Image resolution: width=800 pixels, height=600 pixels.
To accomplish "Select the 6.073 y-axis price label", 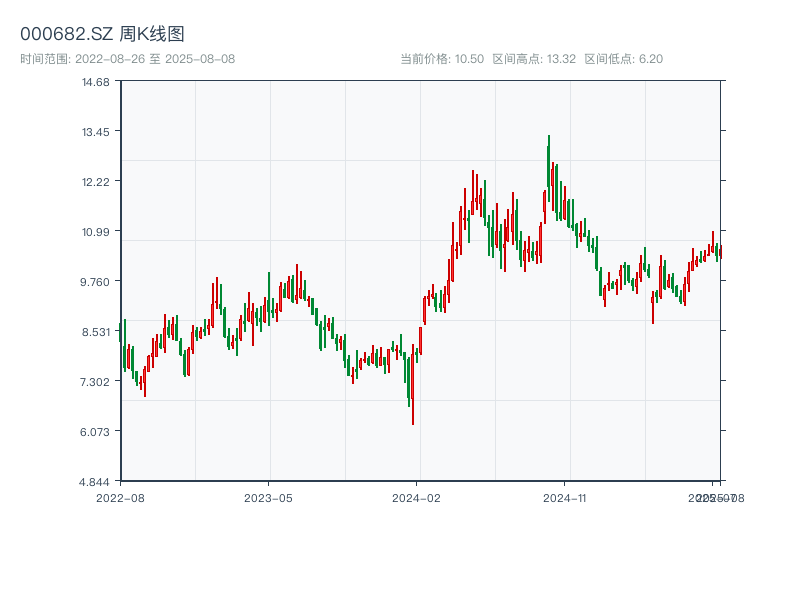I will coord(96,431).
